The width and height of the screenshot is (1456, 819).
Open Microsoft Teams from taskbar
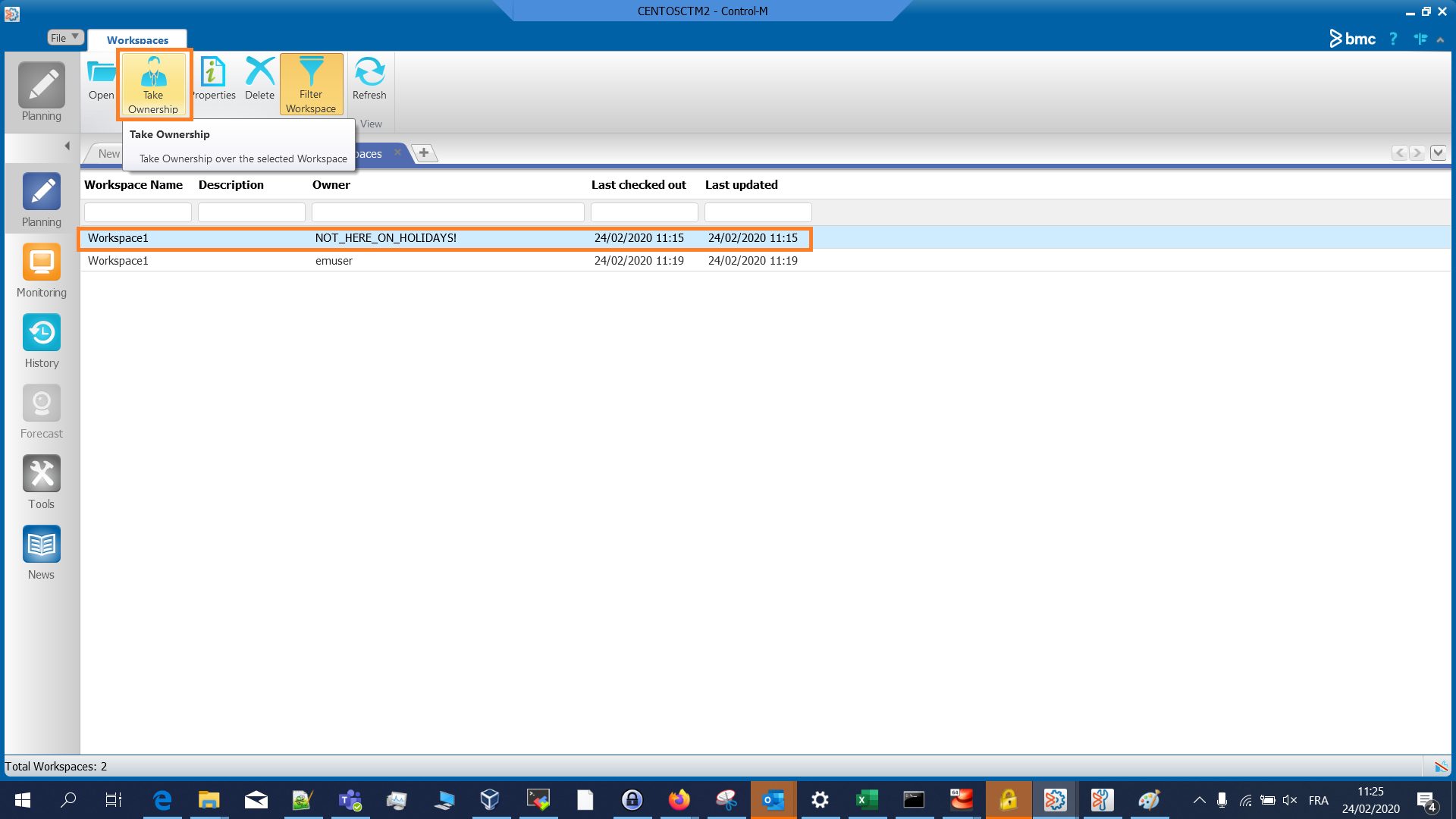350,800
